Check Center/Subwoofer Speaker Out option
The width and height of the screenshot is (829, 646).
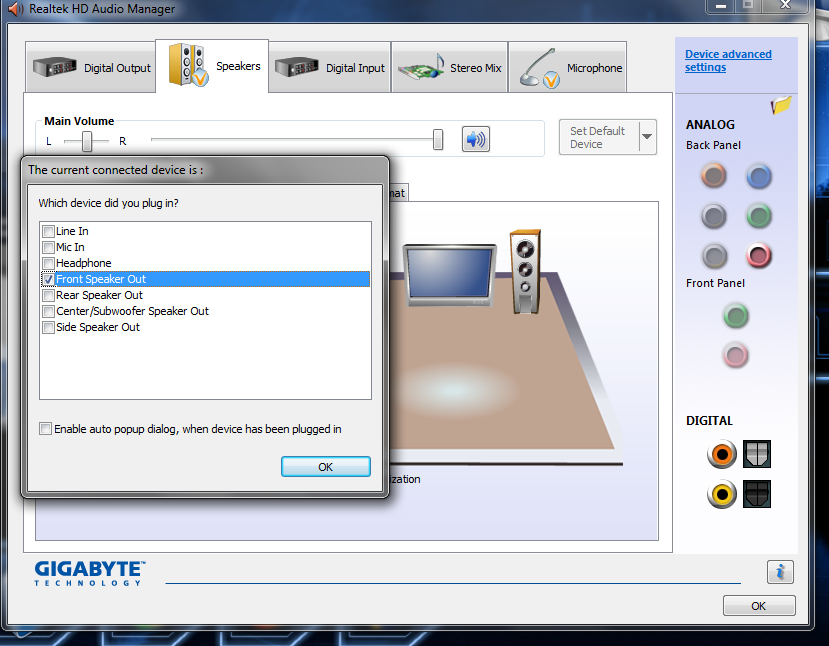click(49, 311)
